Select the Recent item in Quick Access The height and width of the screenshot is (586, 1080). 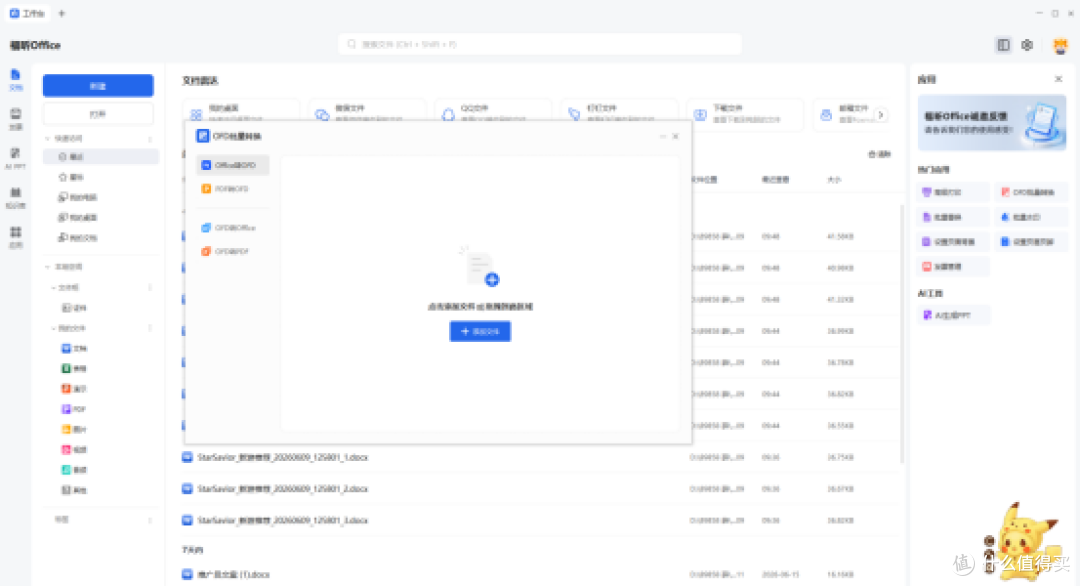pos(101,157)
